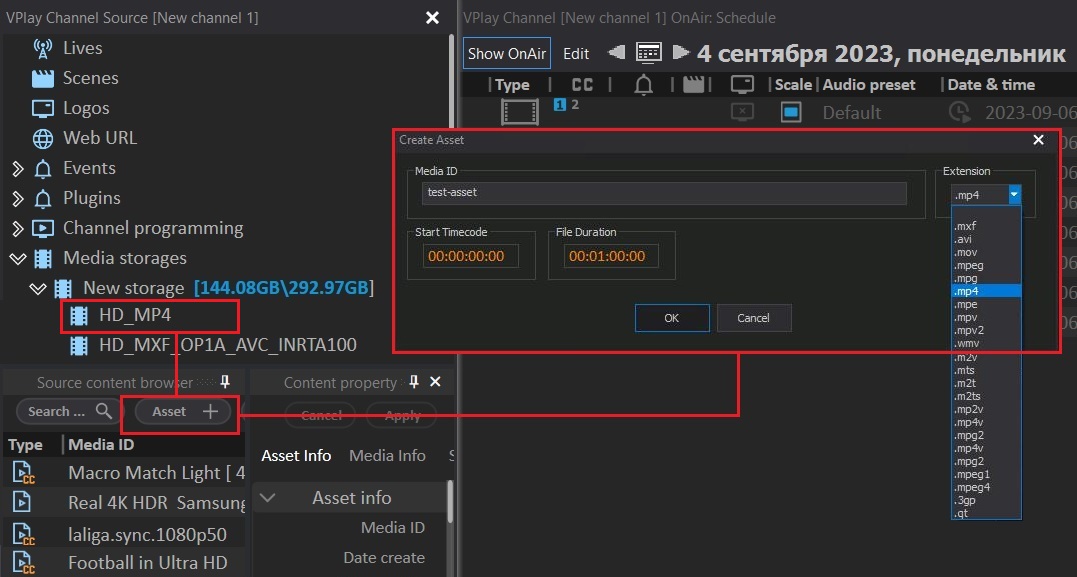This screenshot has height=577, width=1077.
Task: Confirm Create Asset with OK
Action: [x=672, y=318]
